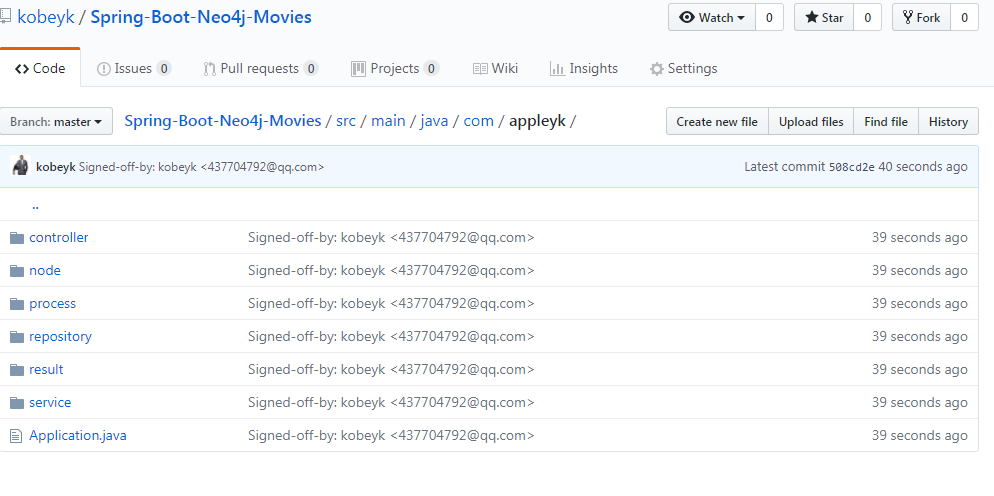Click the Code tab angle-brackets icon
The image size is (994, 496).
(22, 69)
